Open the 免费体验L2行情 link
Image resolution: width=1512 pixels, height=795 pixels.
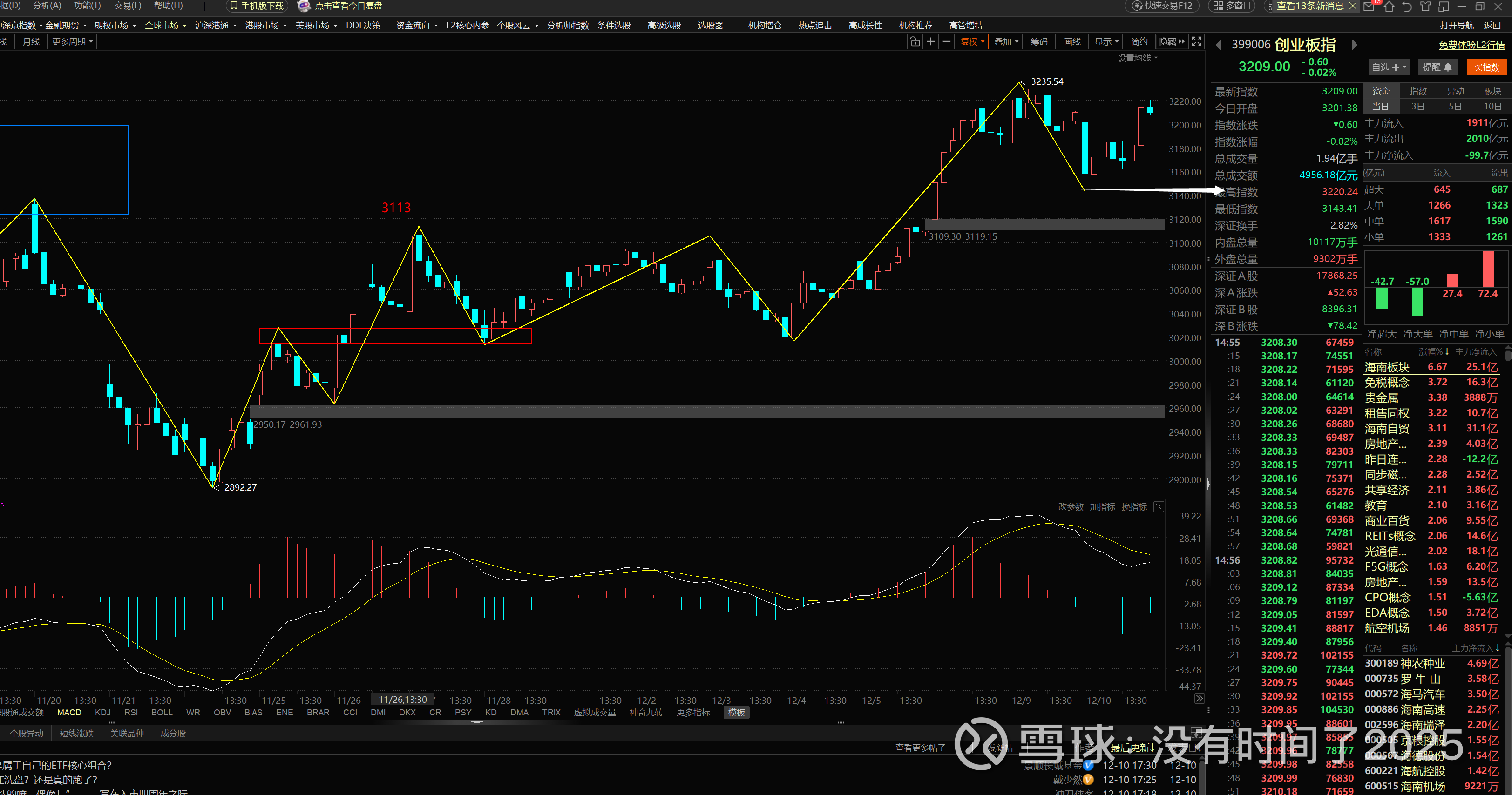(x=1471, y=45)
